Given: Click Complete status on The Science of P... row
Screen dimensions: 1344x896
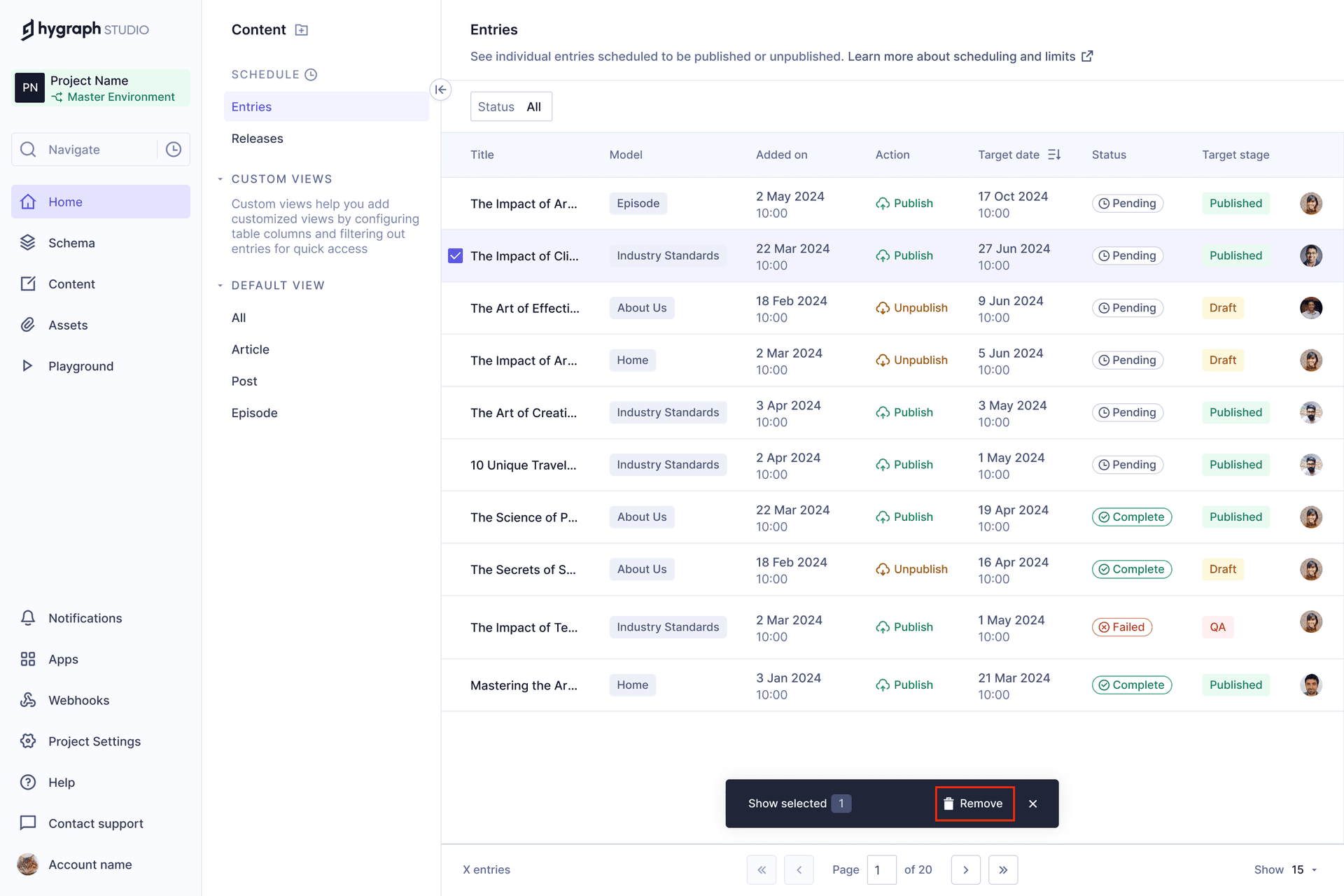Looking at the screenshot, I should (x=1132, y=517).
